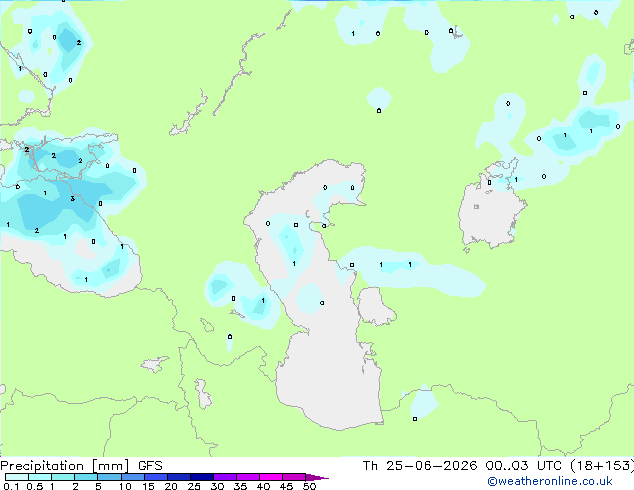Click the 'Precipitation [mm]' title text
Screen dimensions: 634x490
[x=65, y=466]
